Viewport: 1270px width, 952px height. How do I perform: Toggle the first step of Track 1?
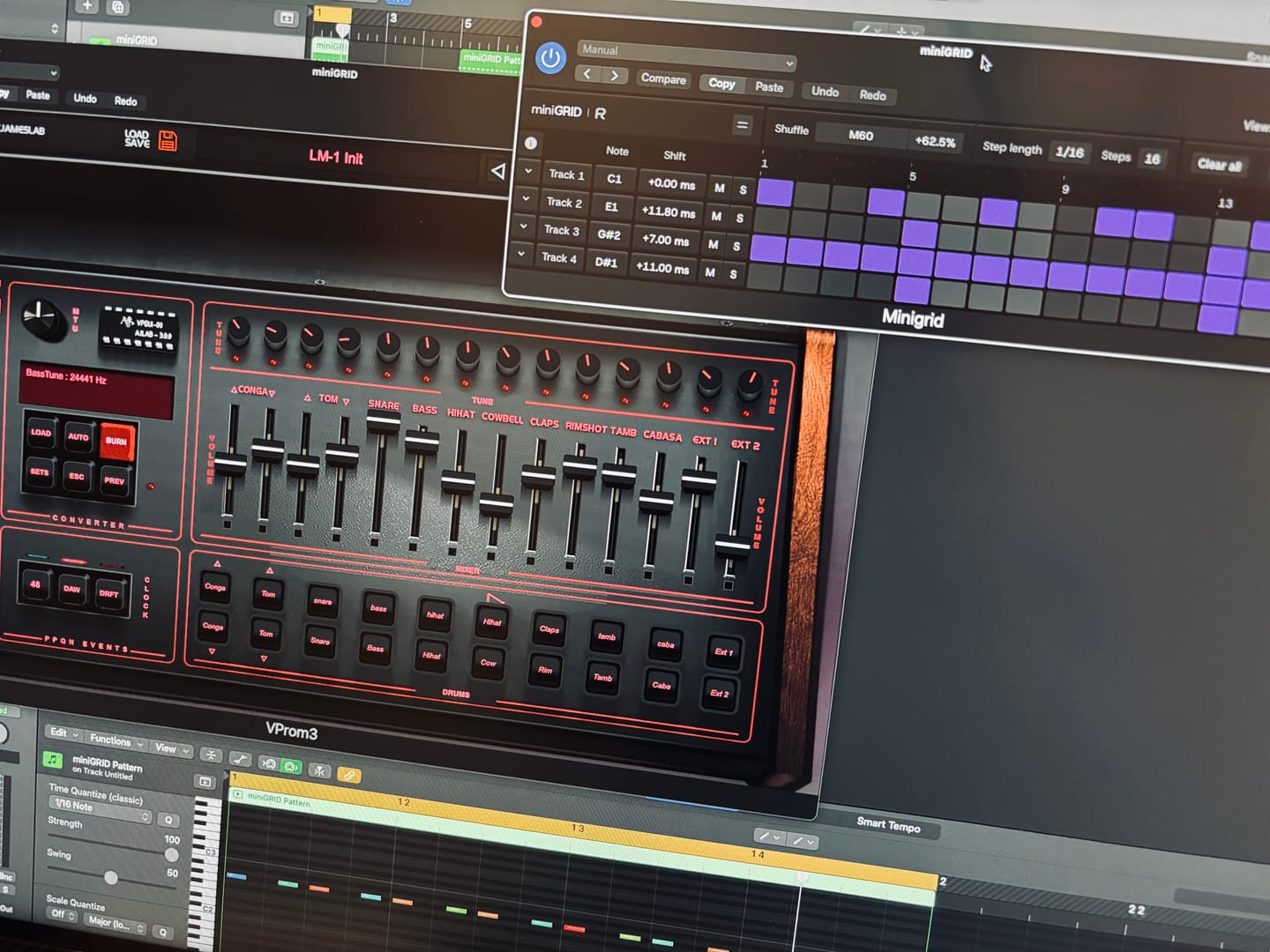(775, 192)
